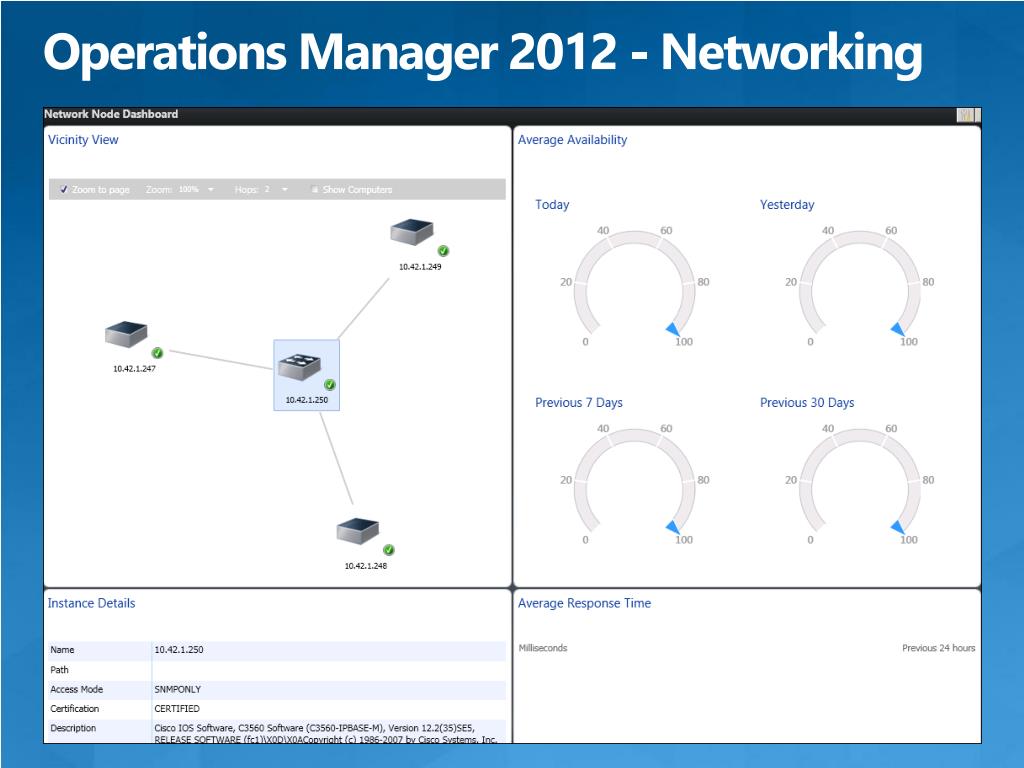This screenshot has width=1024, height=768.
Task: Click the Cisco IOS Software description text
Action: coord(326,733)
